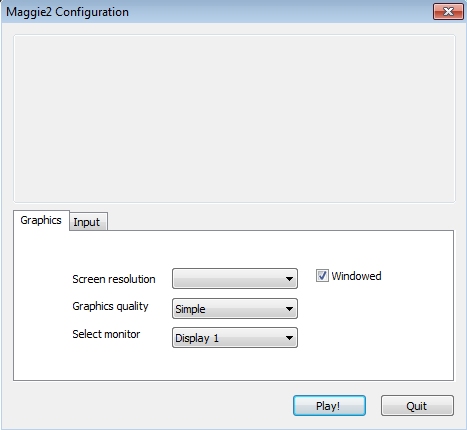Select the Simple value text in dropdown

click(x=190, y=309)
